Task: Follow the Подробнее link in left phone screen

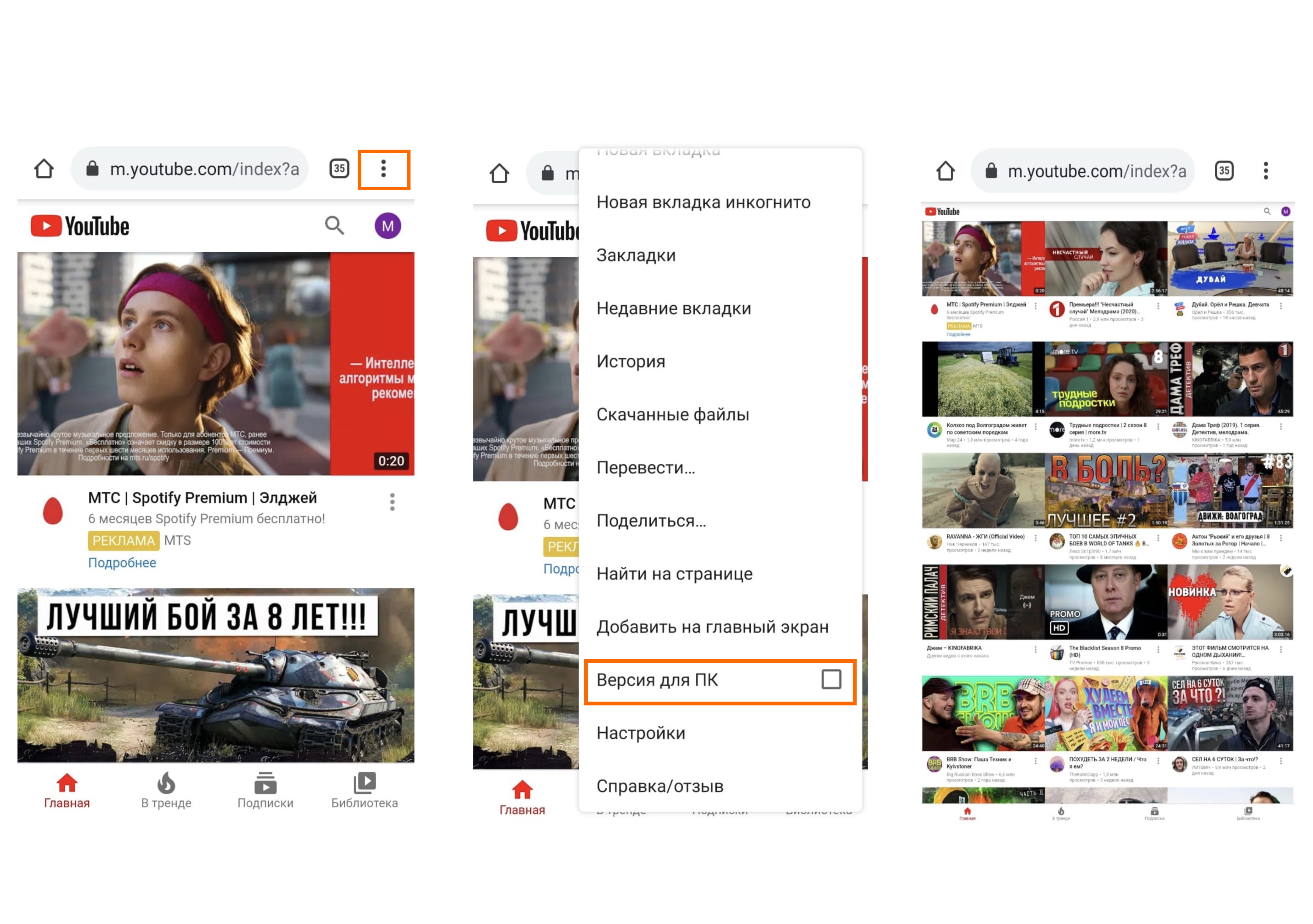Action: click(x=122, y=563)
